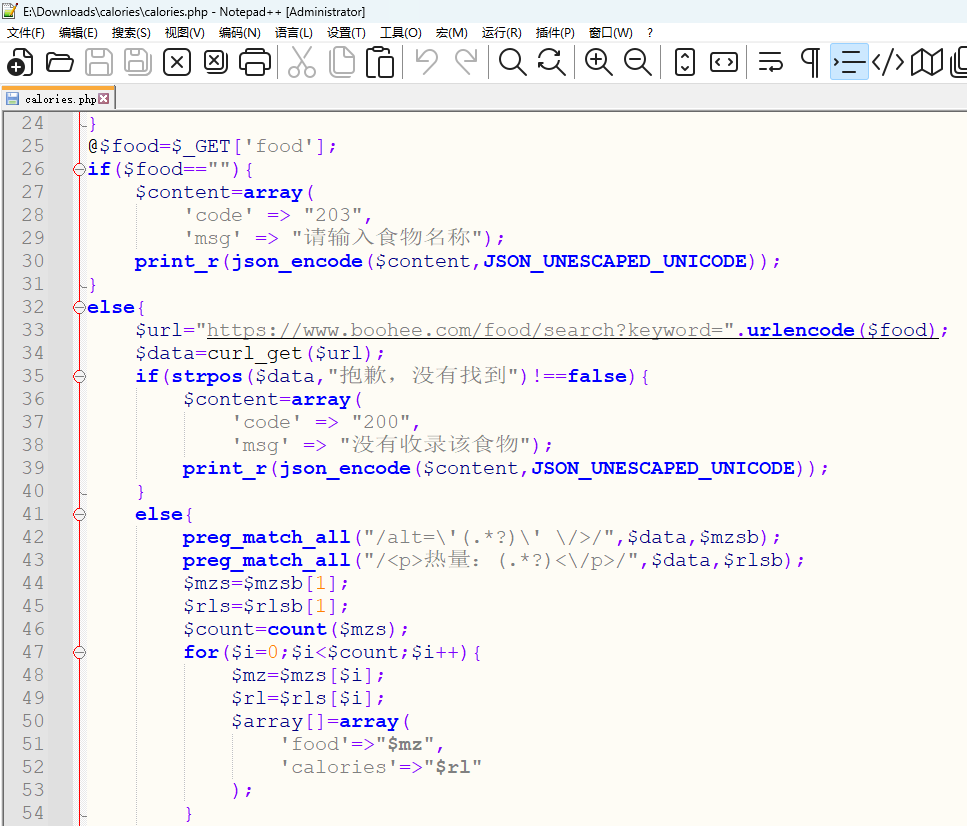967x826 pixels.
Task: Open Find with the magnifier icon
Action: click(512, 63)
